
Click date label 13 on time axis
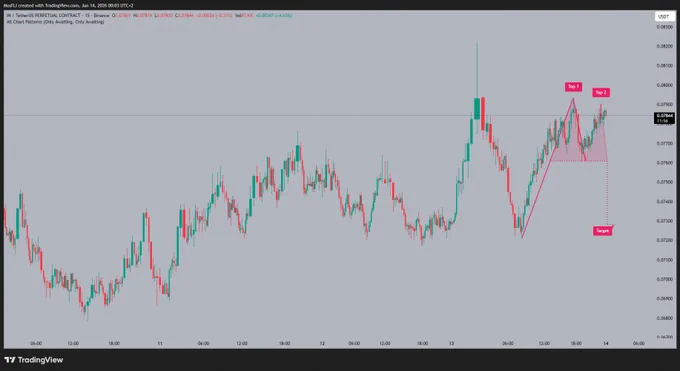pos(451,343)
